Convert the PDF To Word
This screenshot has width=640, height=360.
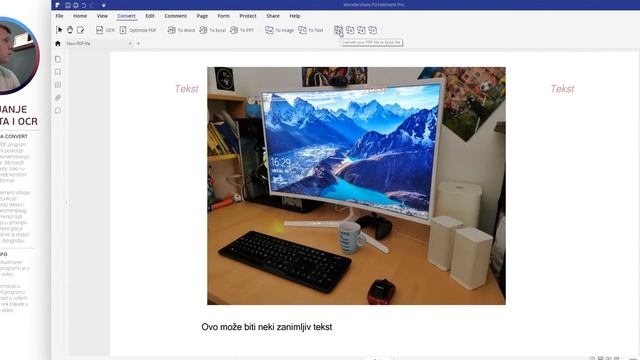[181, 30]
